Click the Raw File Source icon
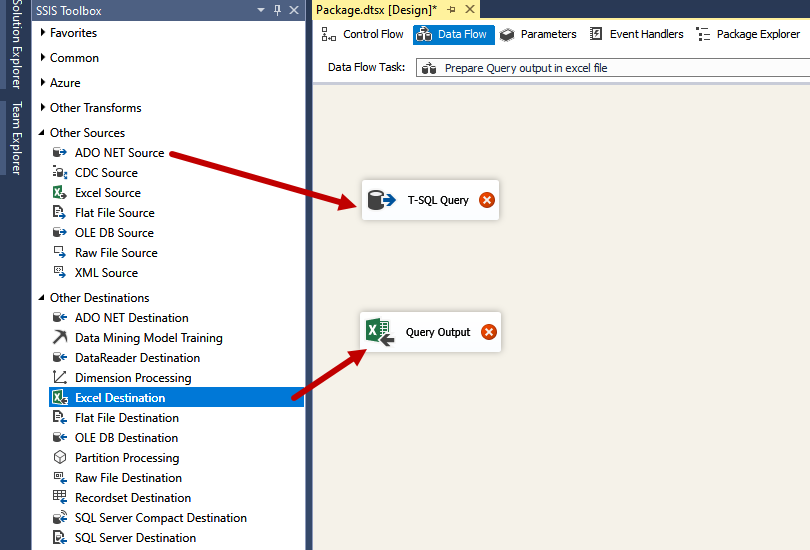This screenshot has height=550, width=810. point(60,253)
